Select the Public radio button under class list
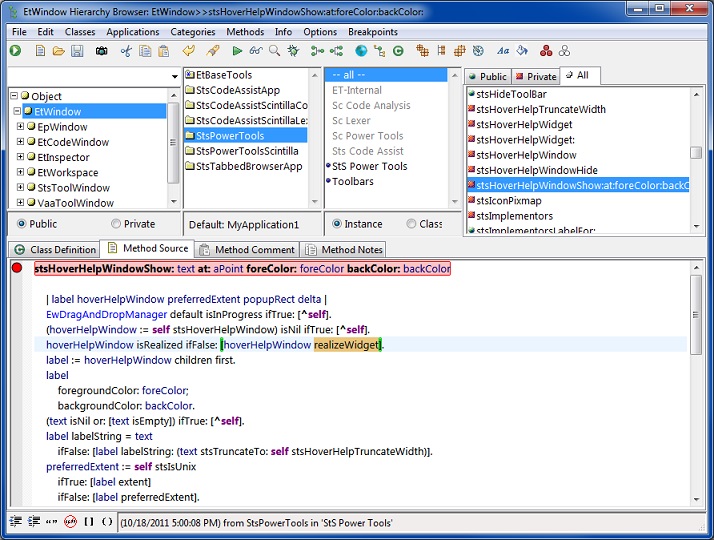The width and height of the screenshot is (714, 540). click(22, 224)
